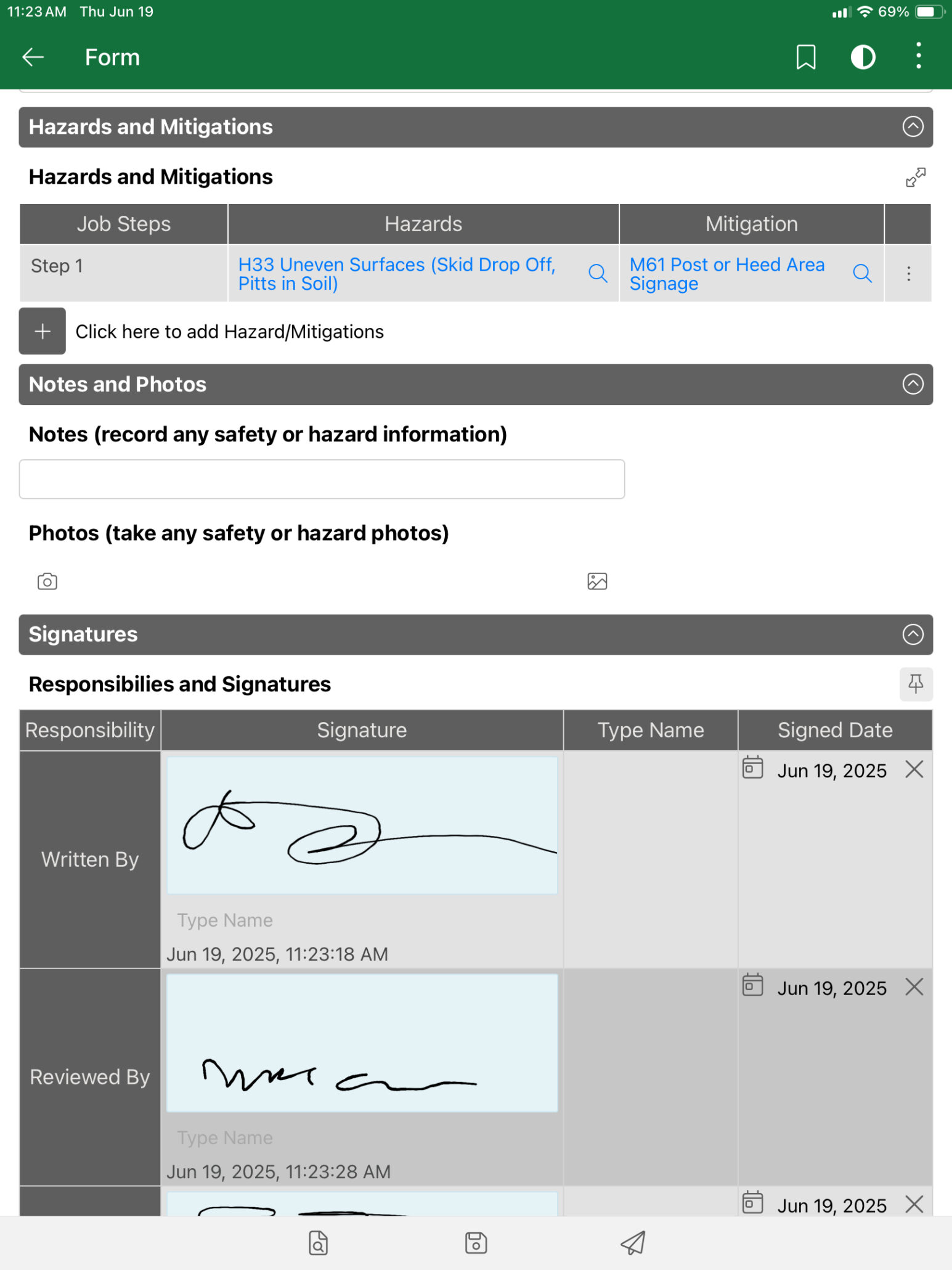Add a new Hazard/Mitigation row
952x1270 pixels.
tap(42, 332)
